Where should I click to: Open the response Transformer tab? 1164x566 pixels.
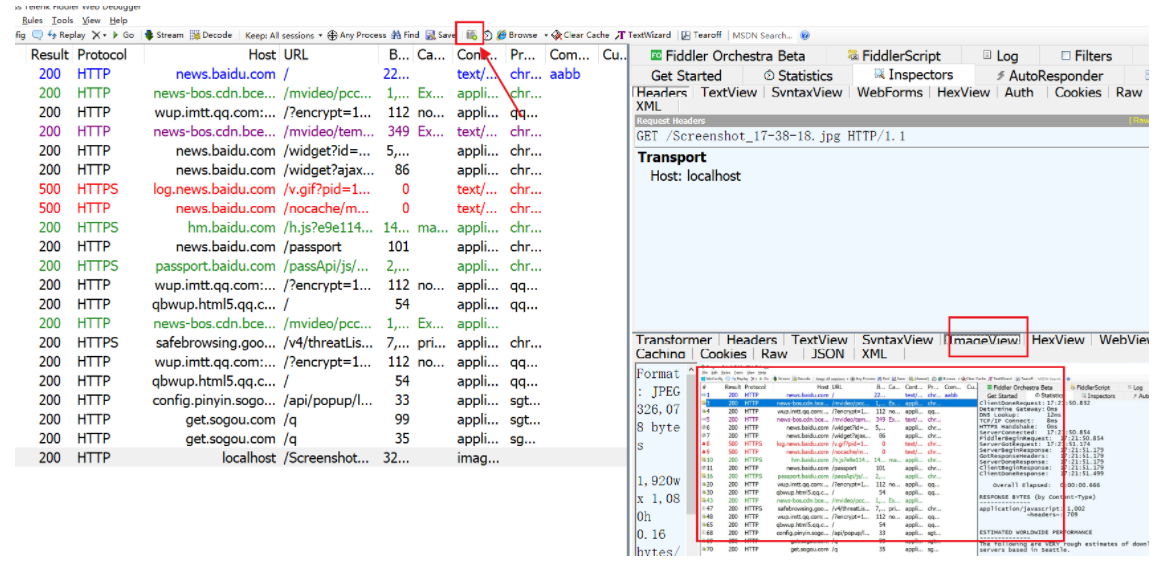pos(674,340)
